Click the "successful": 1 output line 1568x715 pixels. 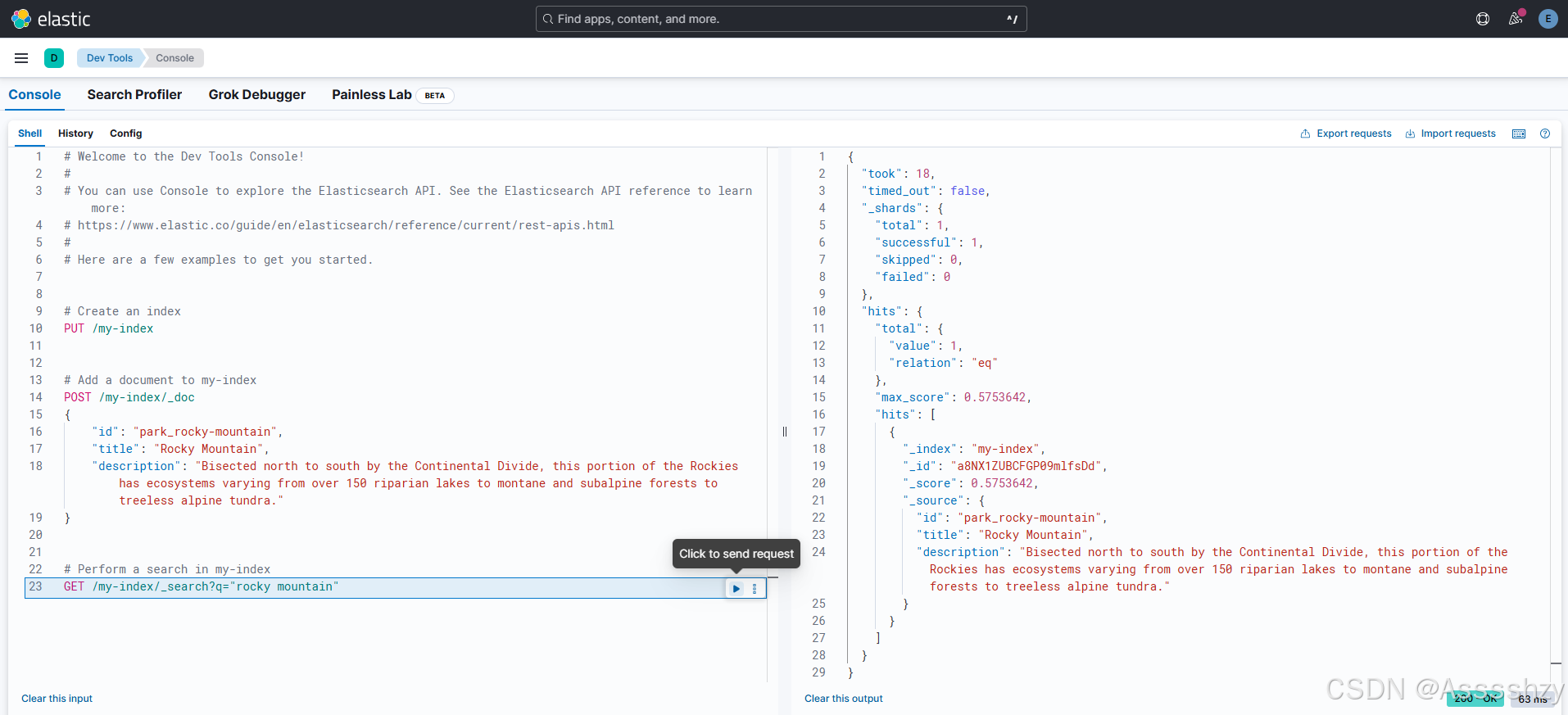[x=929, y=242]
